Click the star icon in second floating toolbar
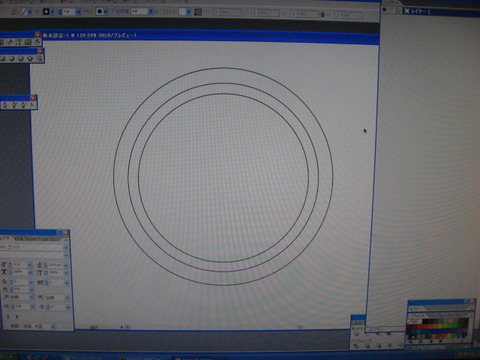480x360 pixels. pos(30,59)
